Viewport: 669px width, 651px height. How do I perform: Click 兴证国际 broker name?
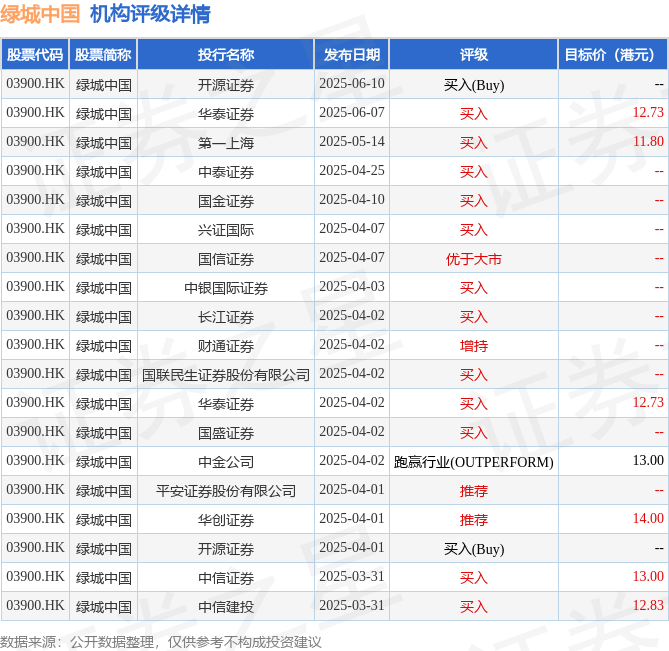[x=226, y=230]
